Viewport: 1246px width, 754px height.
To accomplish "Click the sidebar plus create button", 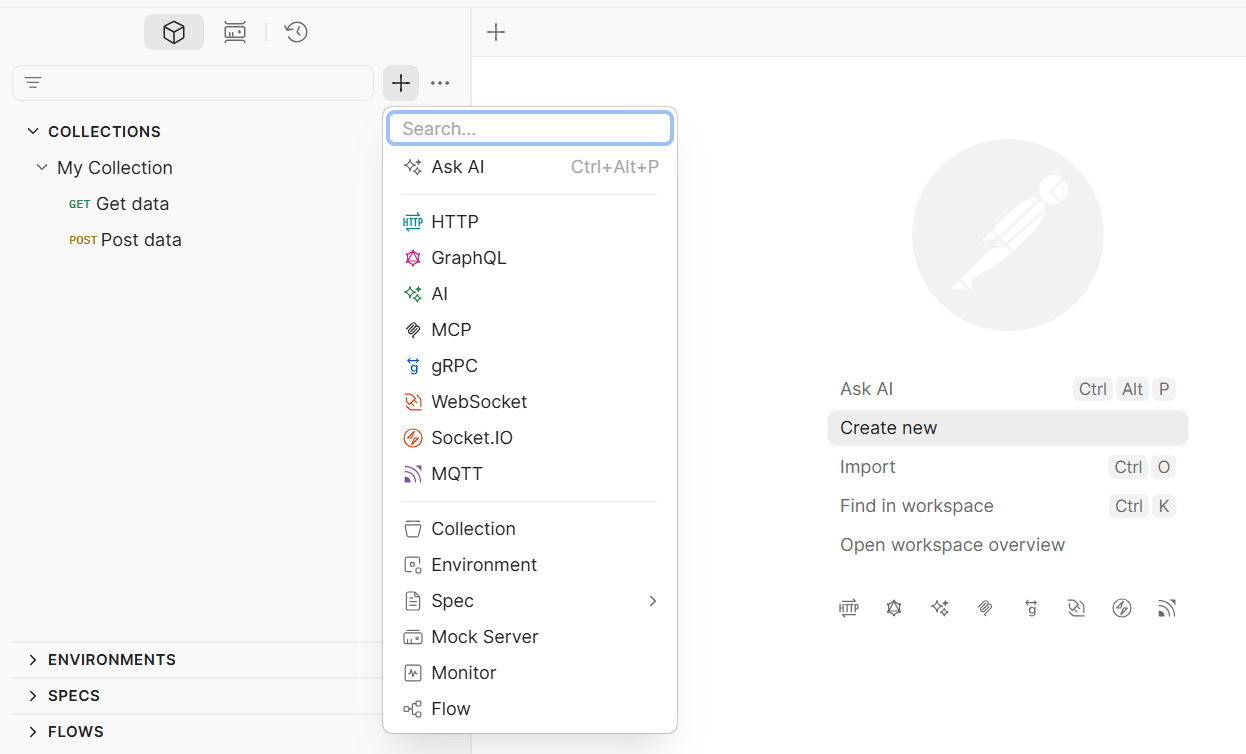I will click(401, 83).
